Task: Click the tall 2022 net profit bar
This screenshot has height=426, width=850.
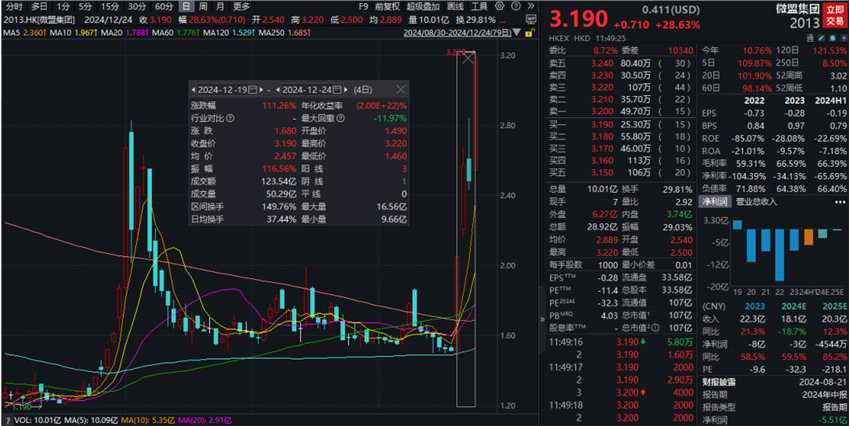Action: click(779, 255)
